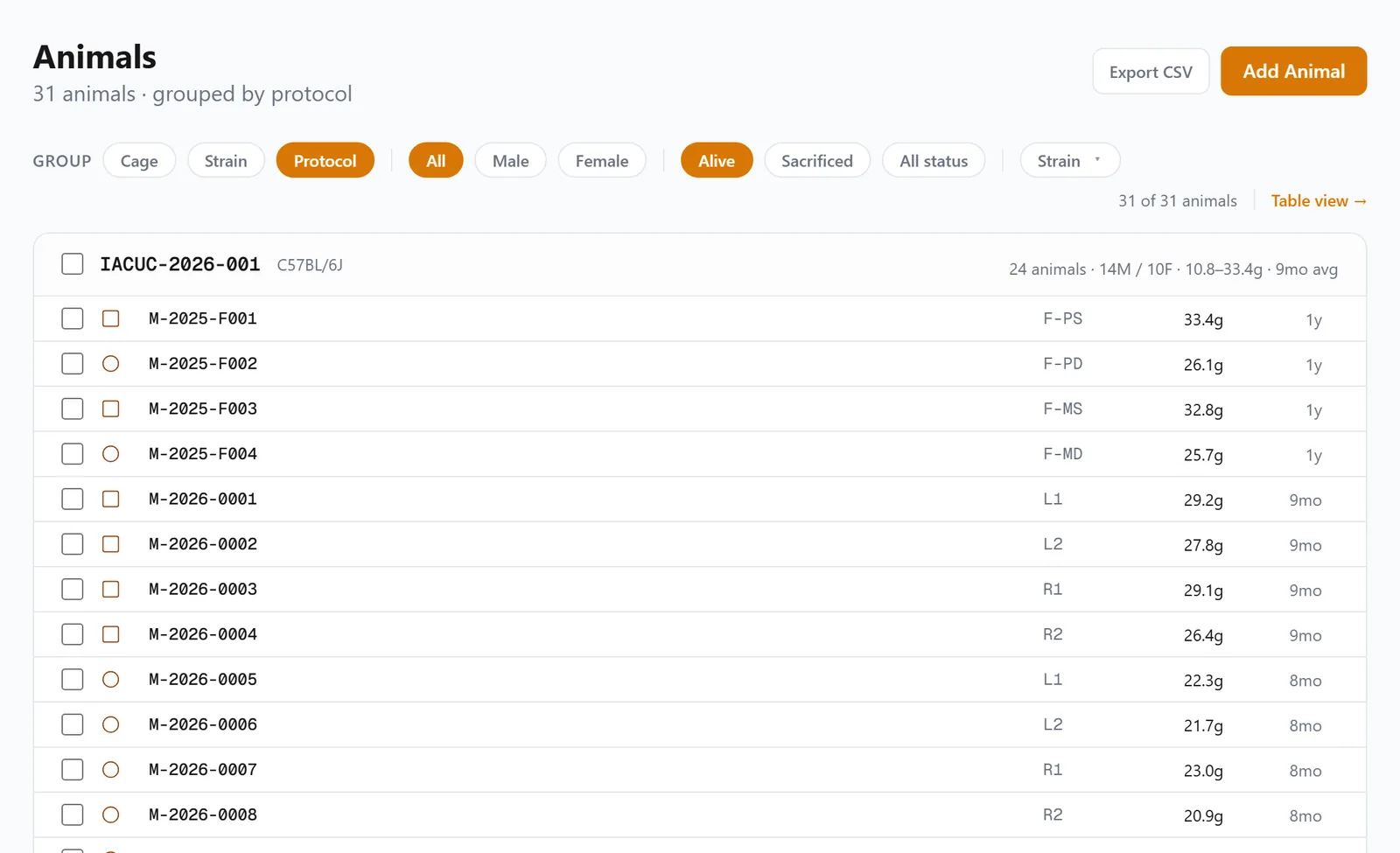
Task: Show All sexes filter
Action: (436, 160)
